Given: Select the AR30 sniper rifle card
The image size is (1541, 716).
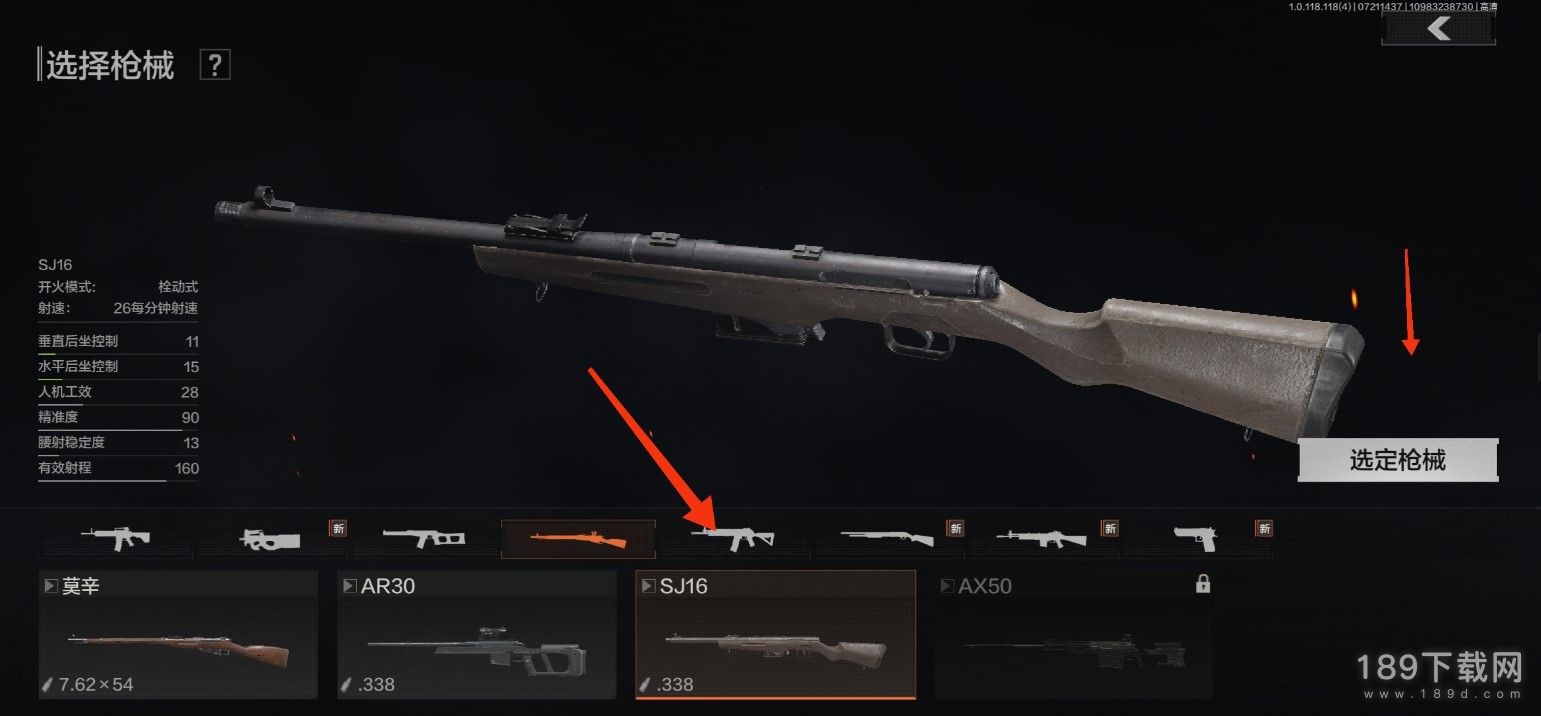Looking at the screenshot, I should click(477, 634).
